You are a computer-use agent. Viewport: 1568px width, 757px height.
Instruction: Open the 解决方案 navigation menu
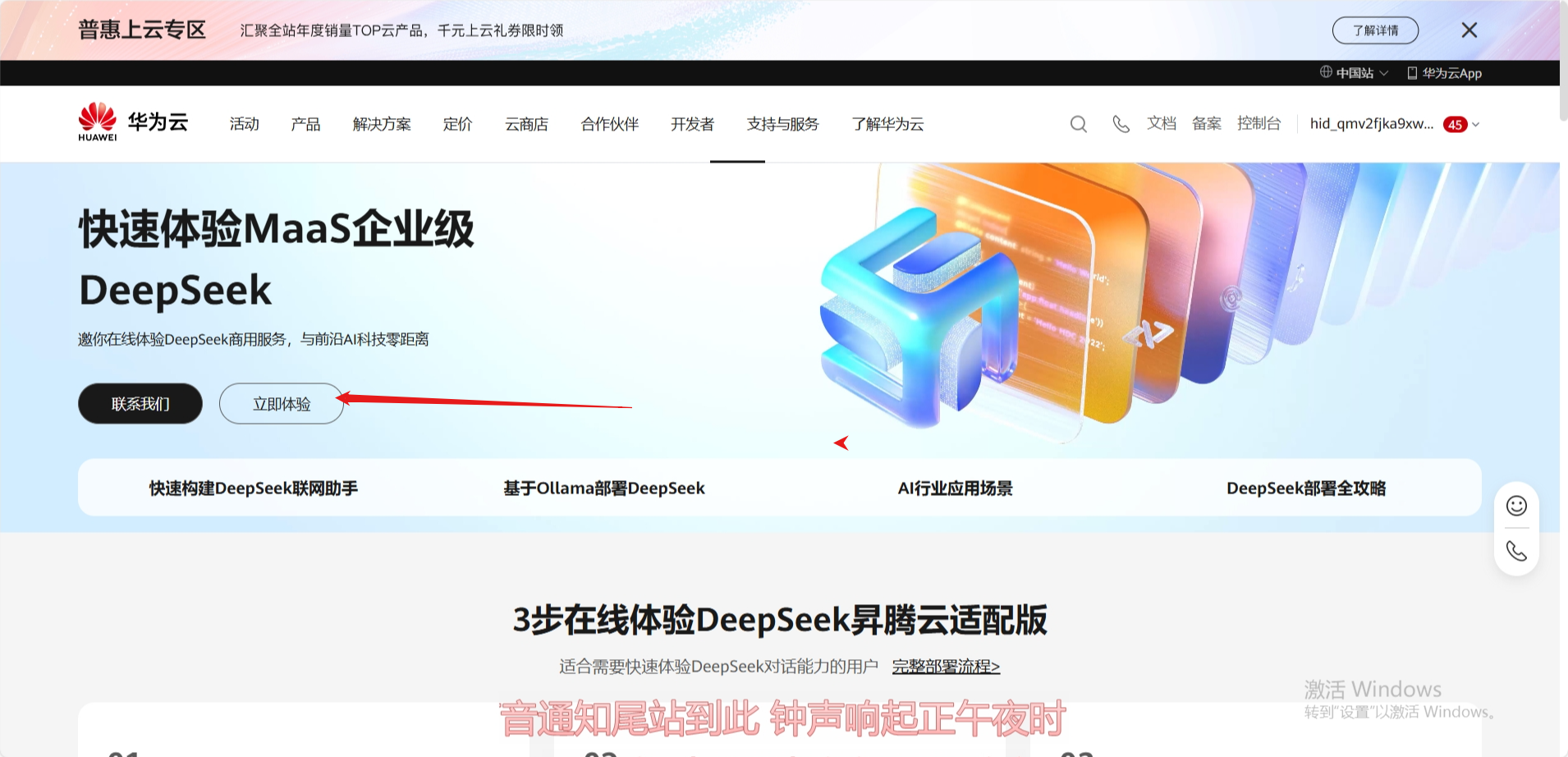pyautogui.click(x=382, y=124)
